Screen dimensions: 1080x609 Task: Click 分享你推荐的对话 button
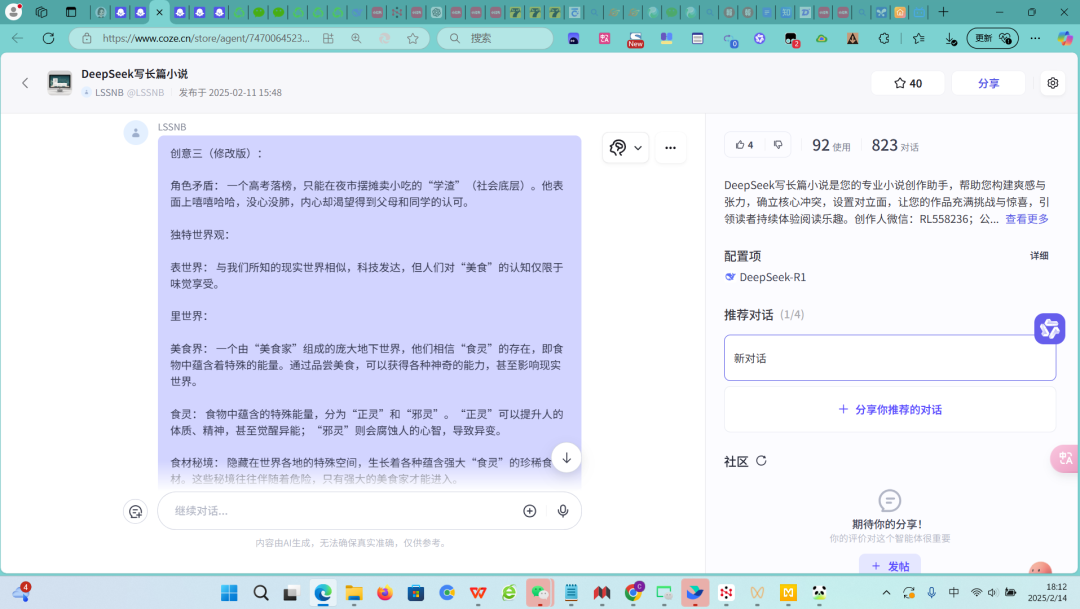click(890, 409)
